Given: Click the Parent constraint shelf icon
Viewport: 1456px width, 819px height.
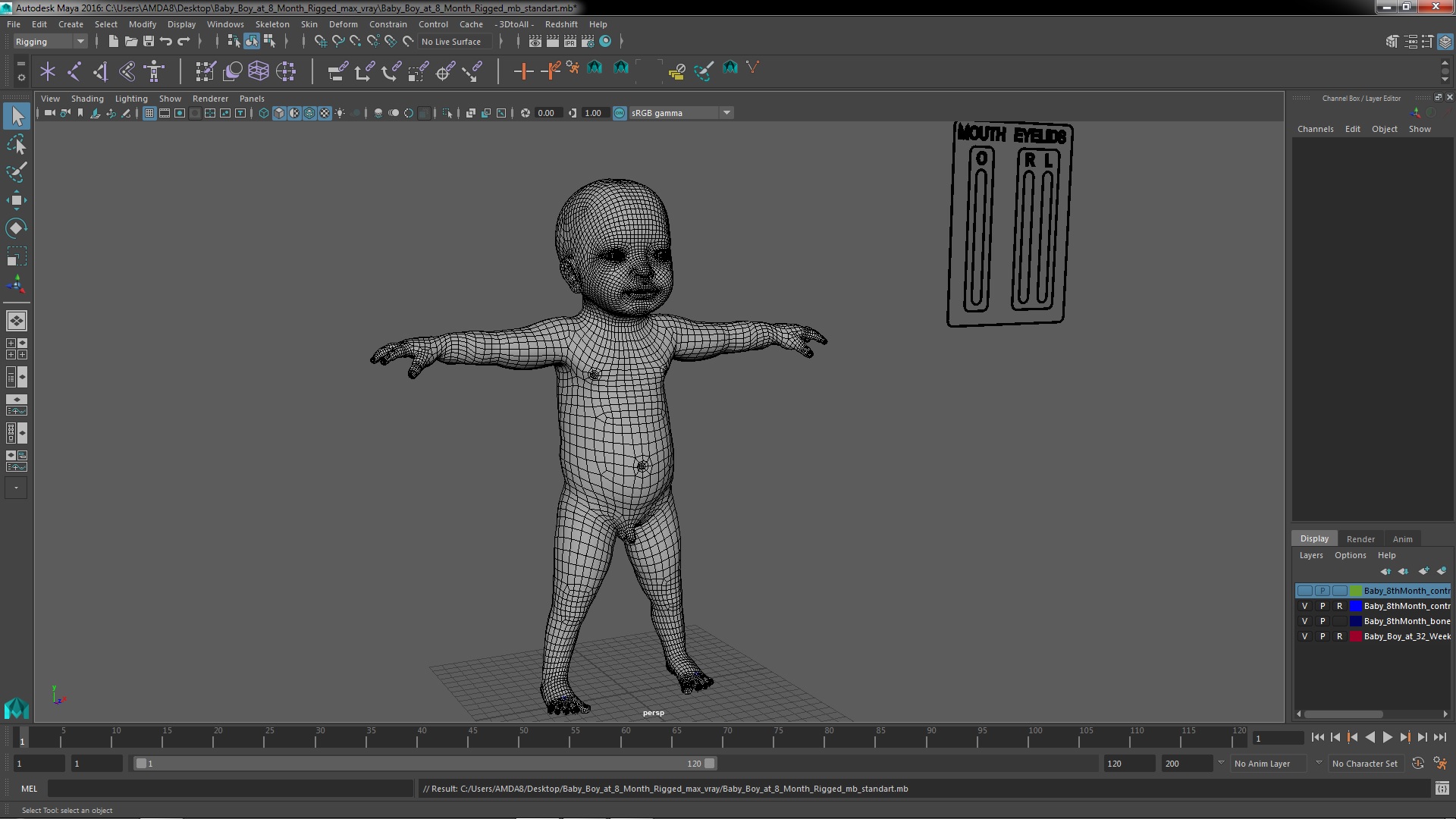Looking at the screenshot, I should tap(337, 71).
